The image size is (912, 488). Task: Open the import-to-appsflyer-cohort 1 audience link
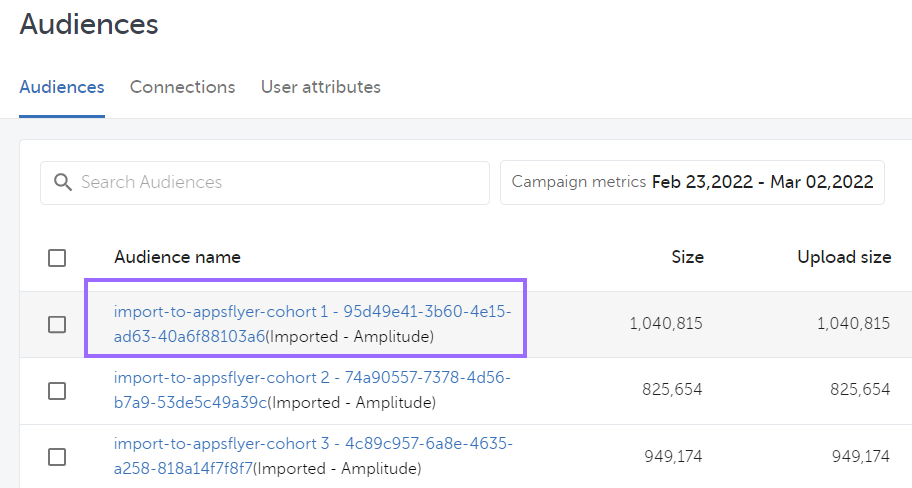pyautogui.click(x=312, y=312)
